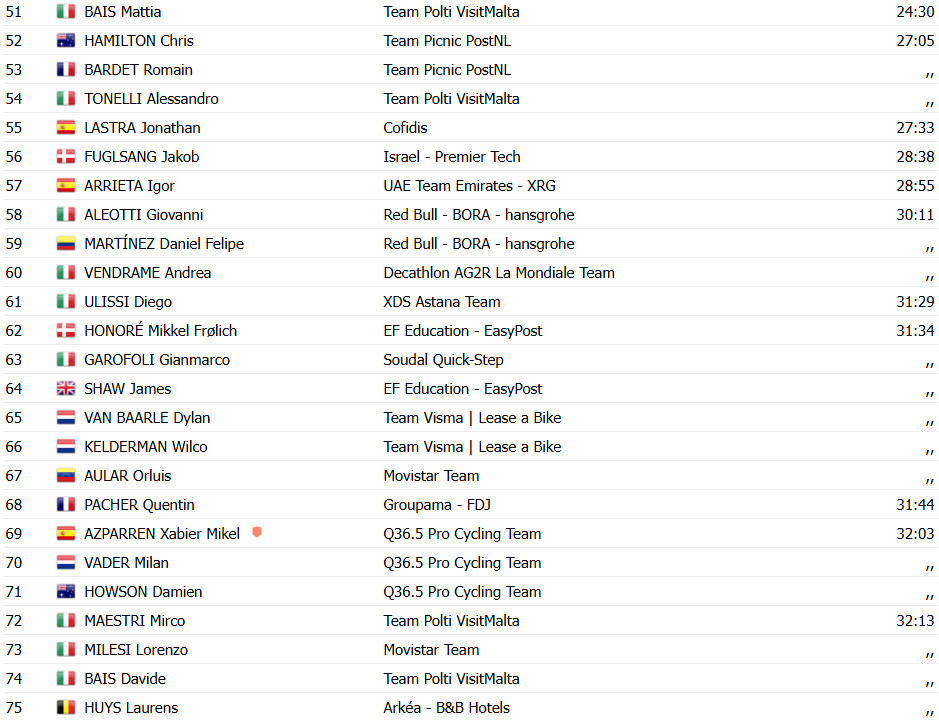Open Movistar Team in AULAR's row
The image size is (939, 720).
click(431, 476)
